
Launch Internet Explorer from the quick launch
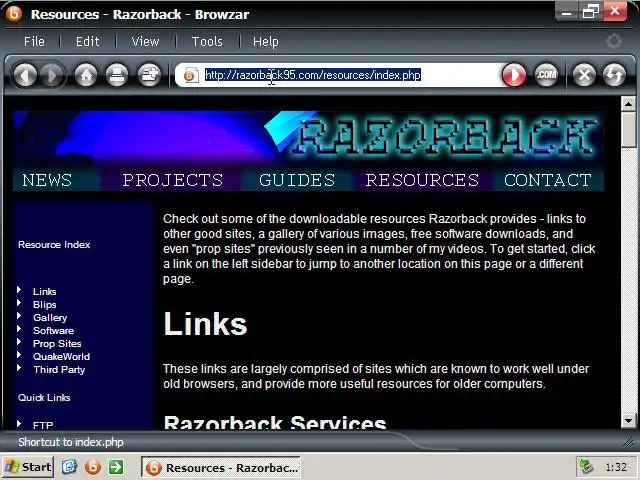[69, 467]
